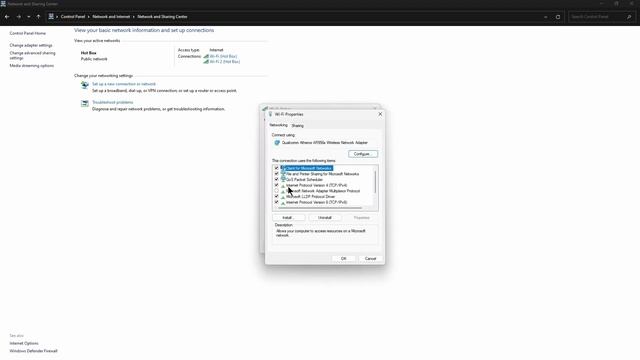
Task: Click the wireless adapter icon under Connect using
Action: (x=277, y=143)
